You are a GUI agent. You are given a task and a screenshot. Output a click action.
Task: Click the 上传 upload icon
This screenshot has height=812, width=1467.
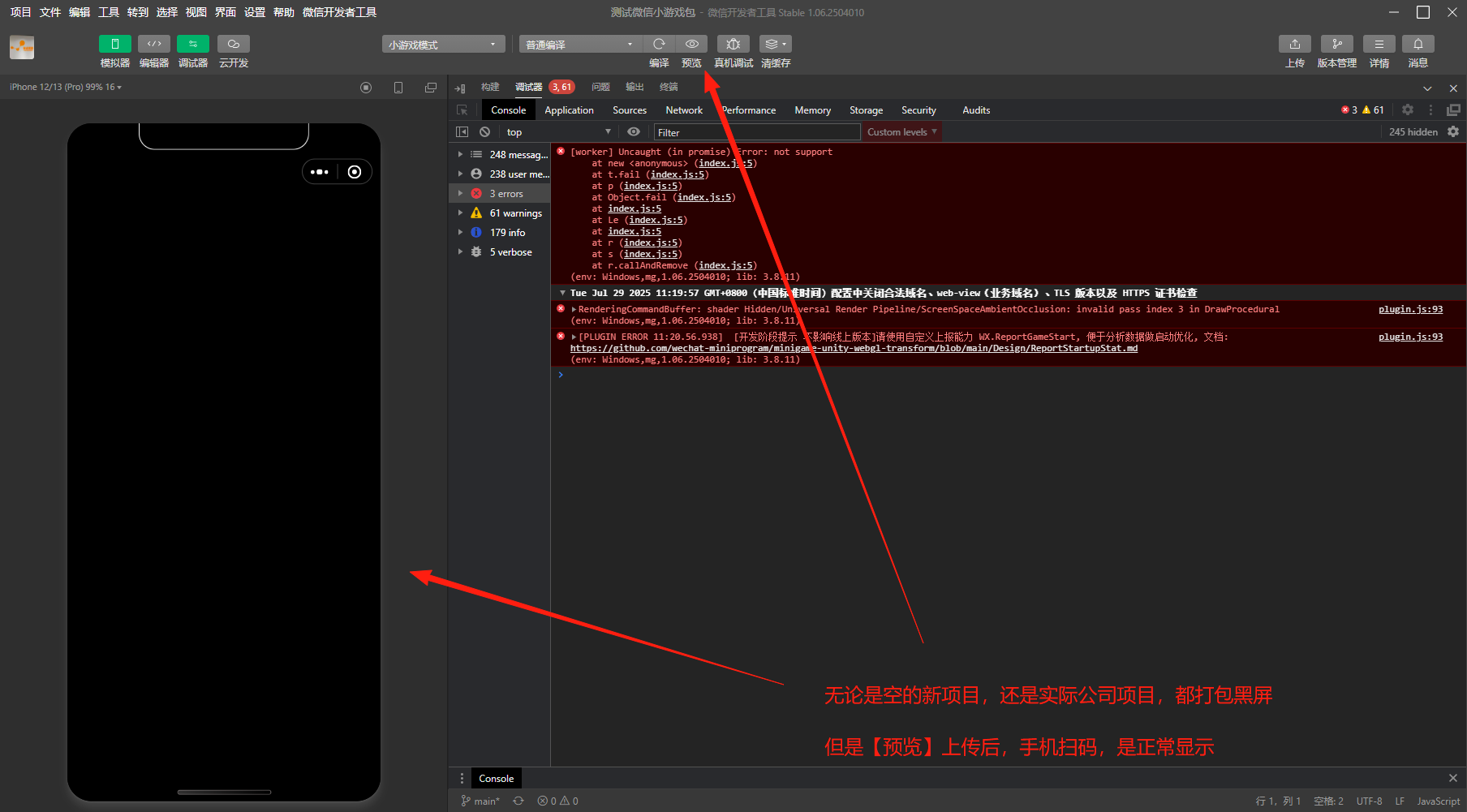[1295, 44]
